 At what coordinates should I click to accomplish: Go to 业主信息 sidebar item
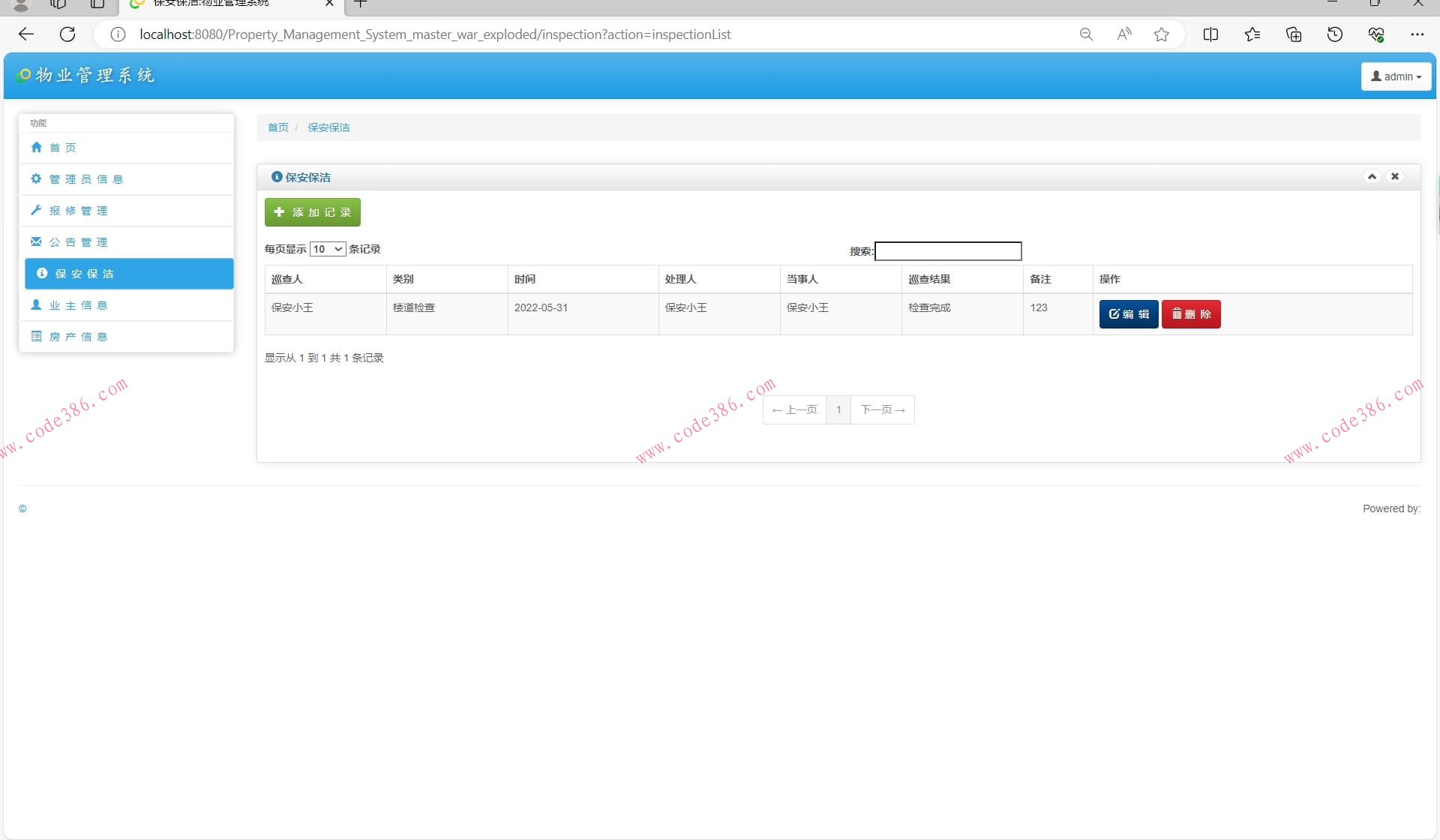(x=78, y=305)
